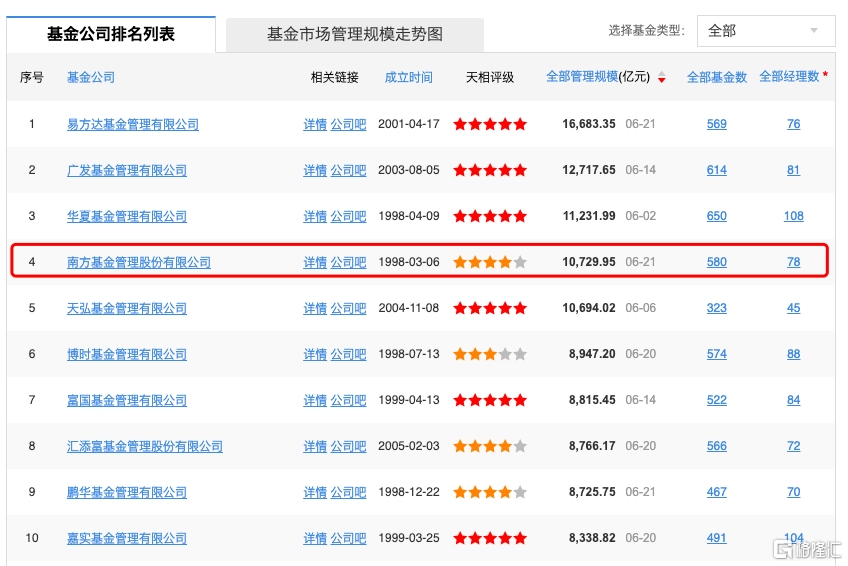Select the 10,729.95 scale value text
Screen dimensions: 848x566
pyautogui.click(x=589, y=262)
